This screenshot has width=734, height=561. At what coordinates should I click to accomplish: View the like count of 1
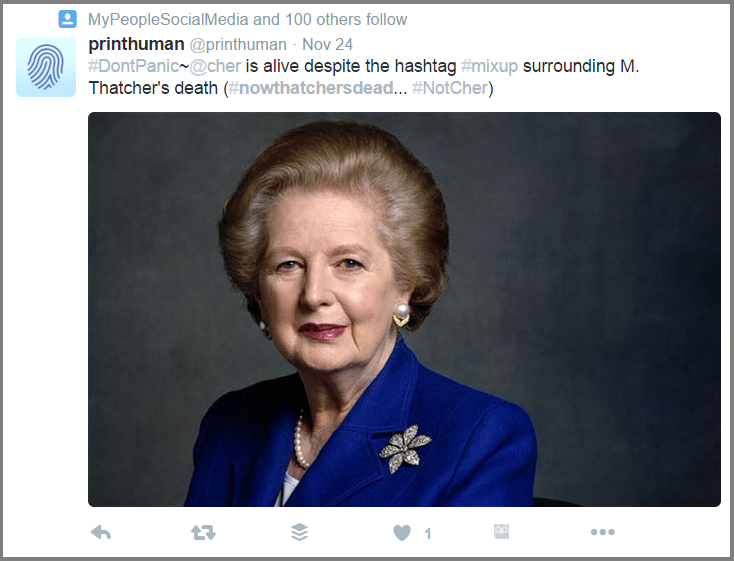tap(427, 533)
